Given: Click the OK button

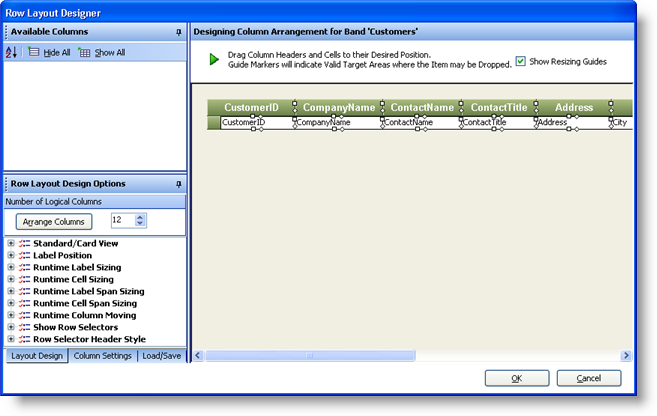Looking at the screenshot, I should coord(516,379).
